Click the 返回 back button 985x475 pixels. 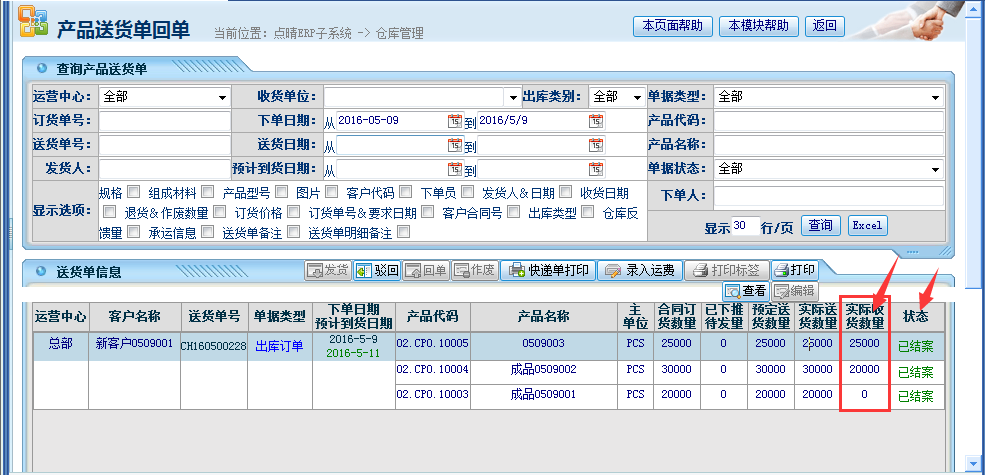click(825, 26)
